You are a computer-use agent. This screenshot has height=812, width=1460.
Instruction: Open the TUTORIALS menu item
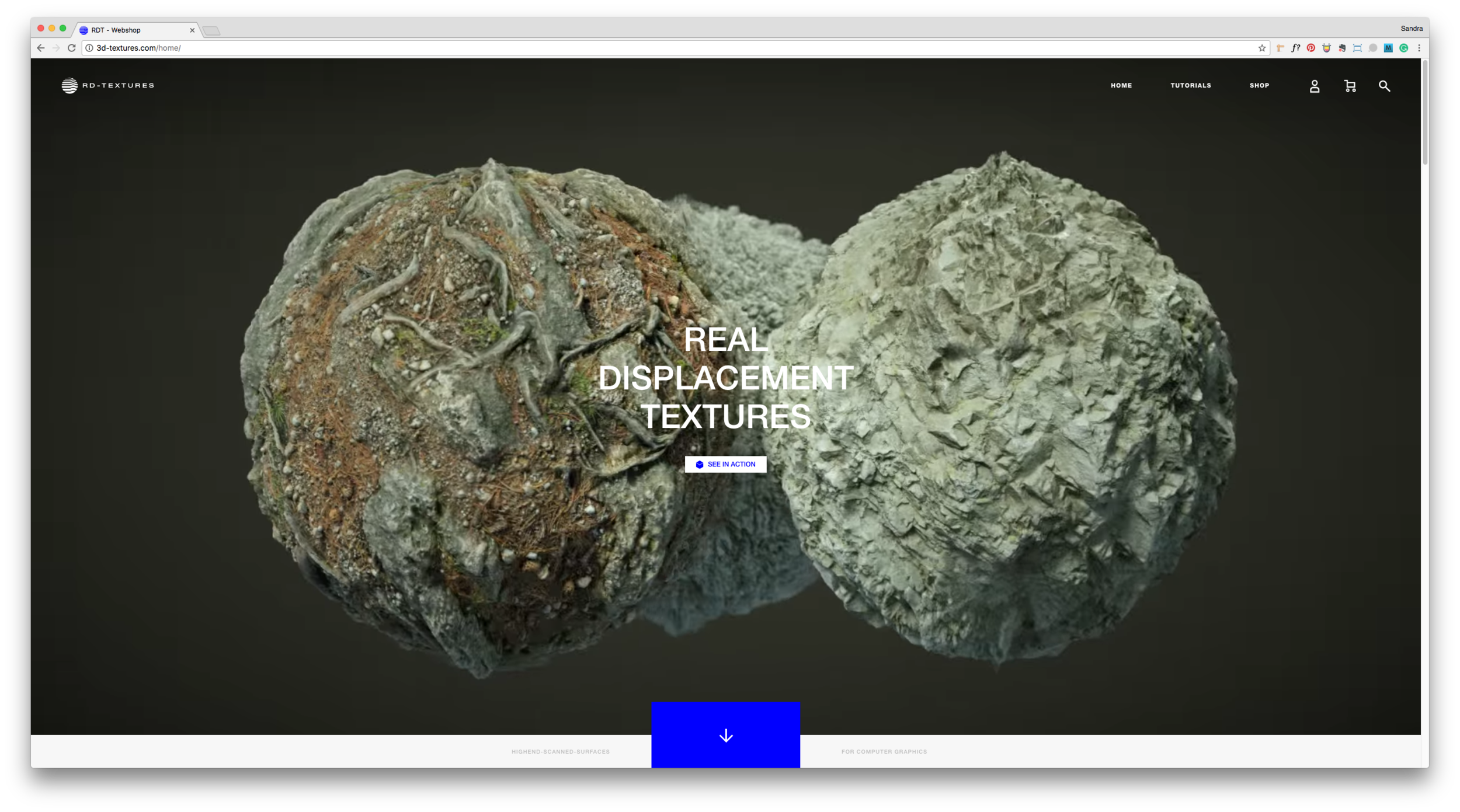(x=1190, y=86)
